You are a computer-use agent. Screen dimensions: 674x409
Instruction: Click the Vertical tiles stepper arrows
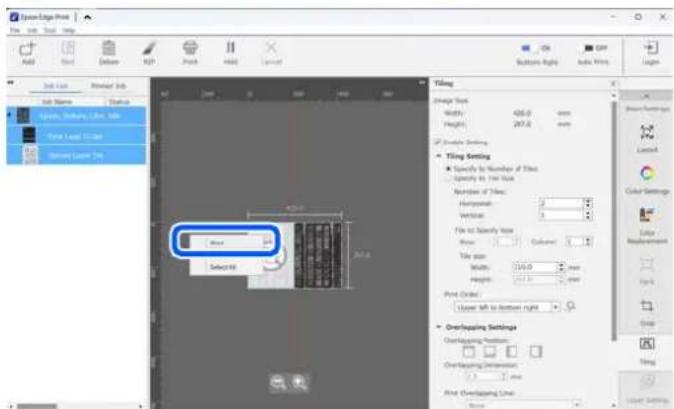pyautogui.click(x=588, y=215)
